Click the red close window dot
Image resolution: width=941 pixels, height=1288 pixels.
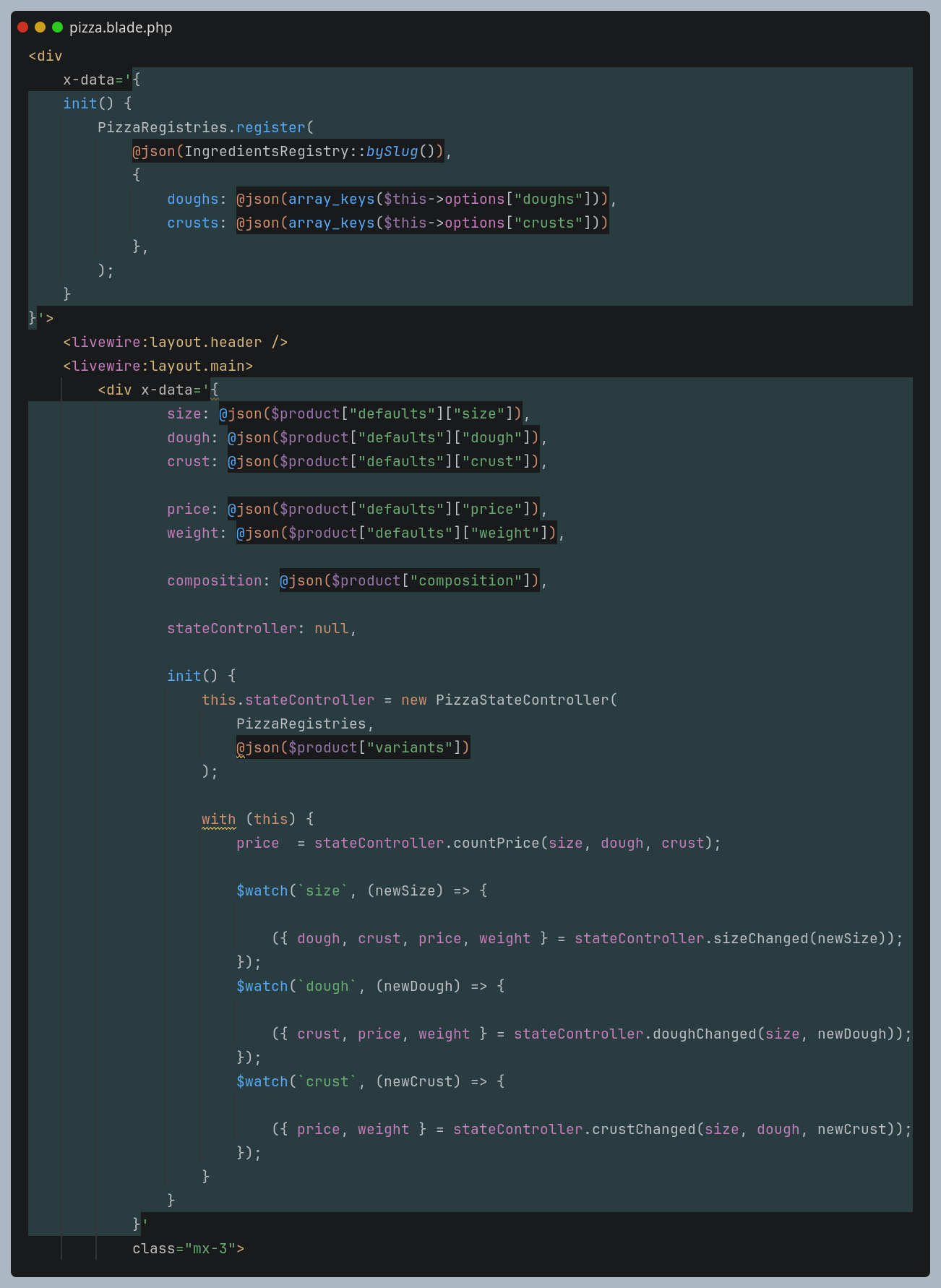coord(22,27)
